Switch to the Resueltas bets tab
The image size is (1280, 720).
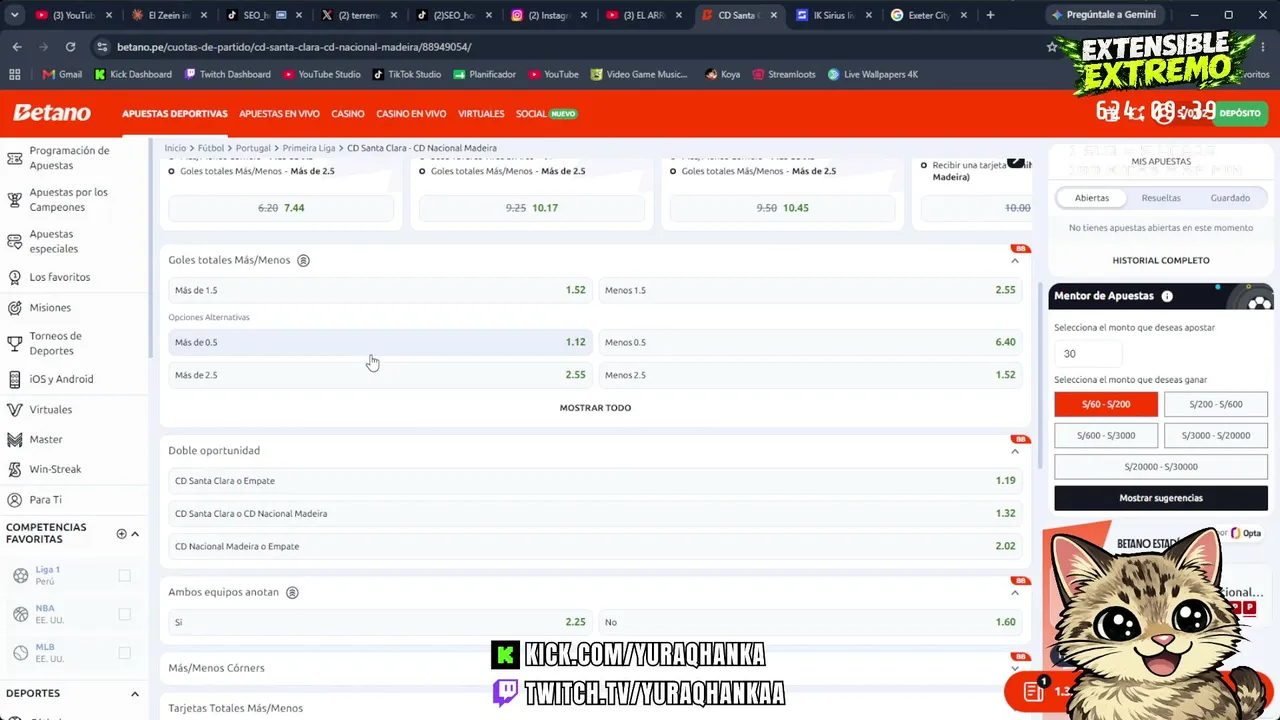click(x=1161, y=198)
